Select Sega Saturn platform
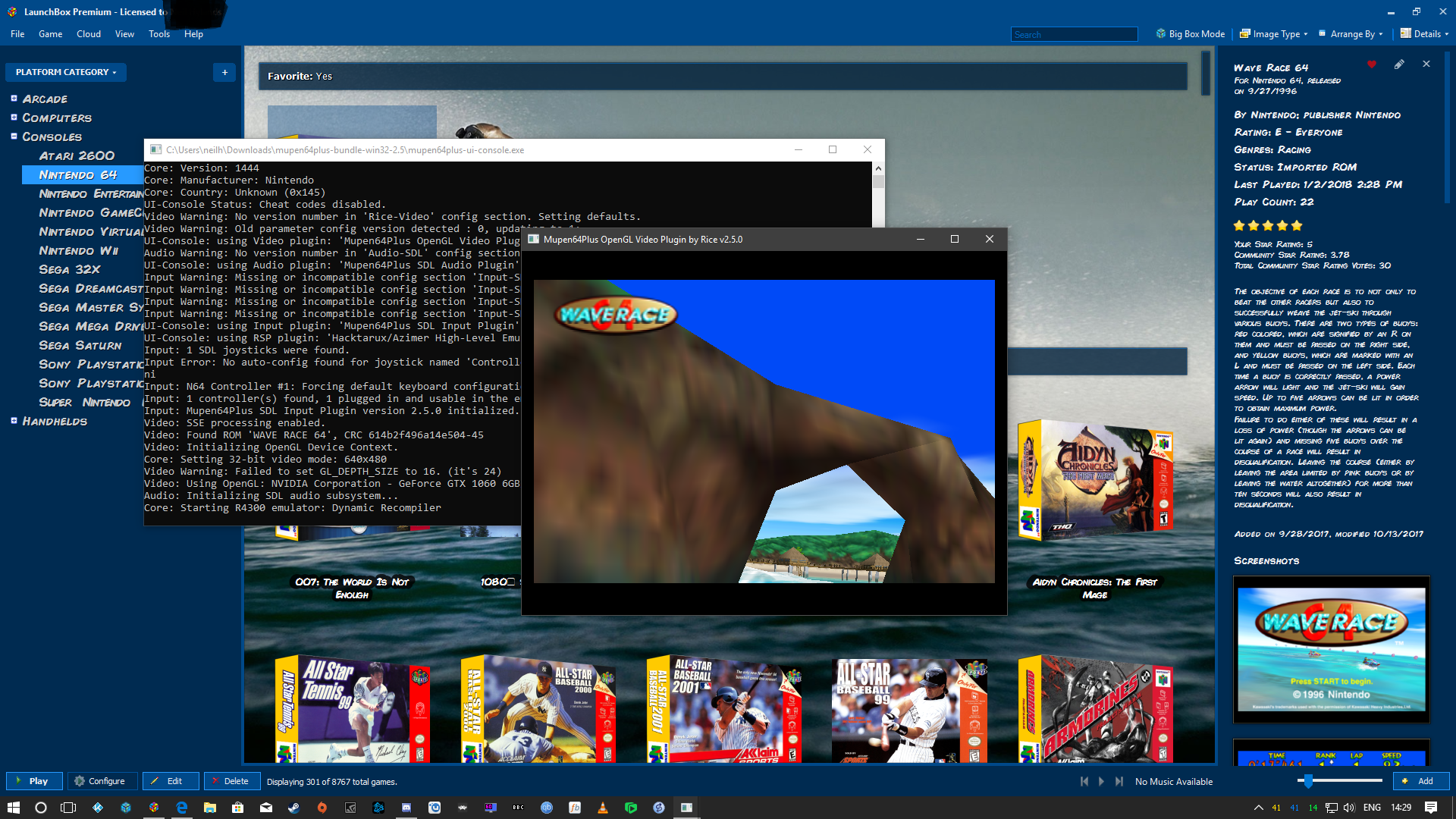 80,345
